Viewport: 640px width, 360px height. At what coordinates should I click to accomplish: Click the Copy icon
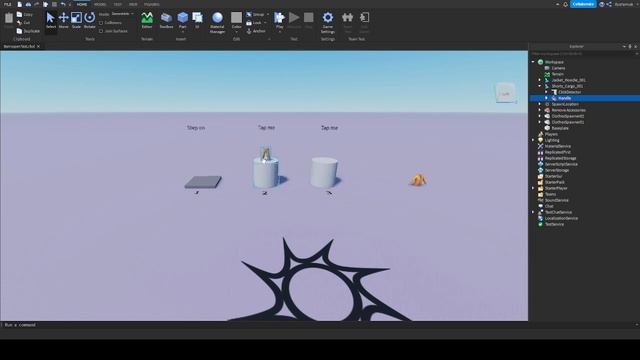tap(19, 14)
